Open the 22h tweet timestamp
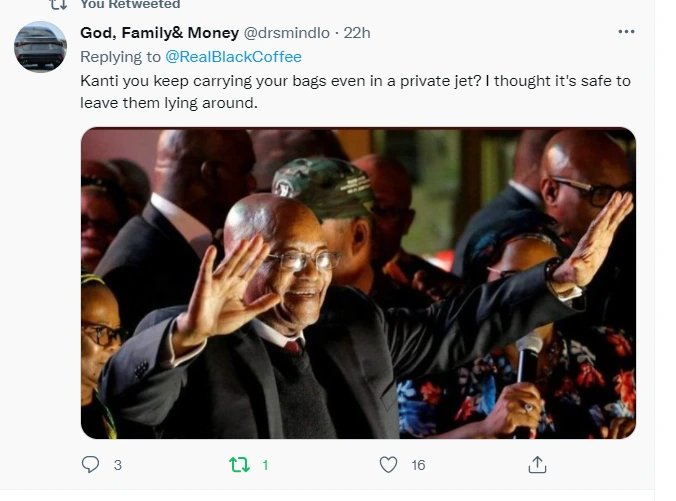The height and width of the screenshot is (501, 676). [357, 33]
